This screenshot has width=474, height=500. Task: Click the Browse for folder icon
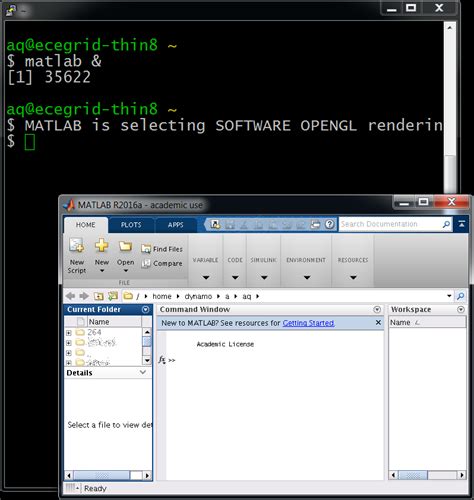(x=113, y=296)
